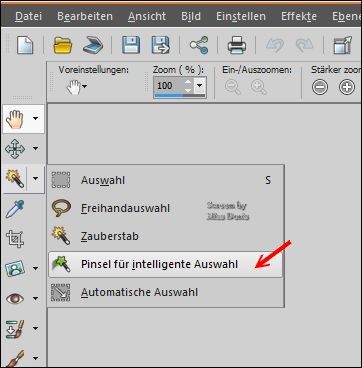The width and height of the screenshot is (362, 368).
Task: Open the Zoom percentage dropdown arrow
Action: (199, 86)
